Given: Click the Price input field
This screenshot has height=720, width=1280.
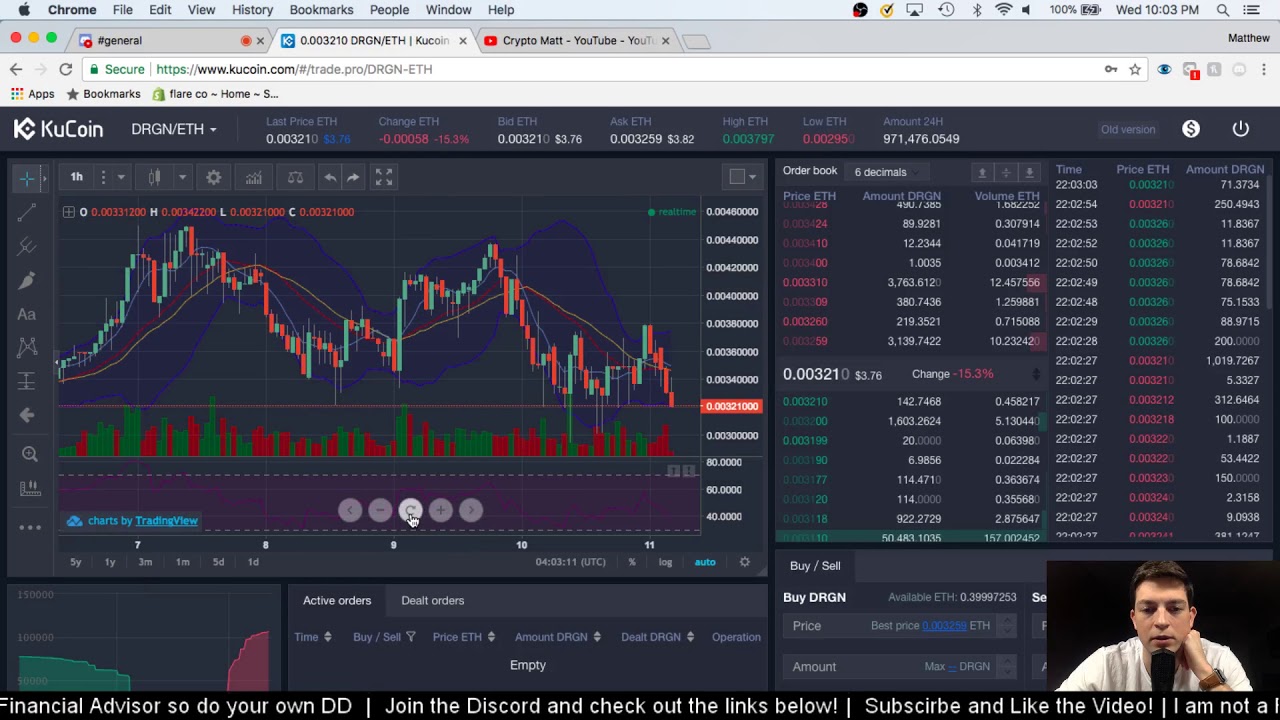Looking at the screenshot, I should tap(900, 626).
